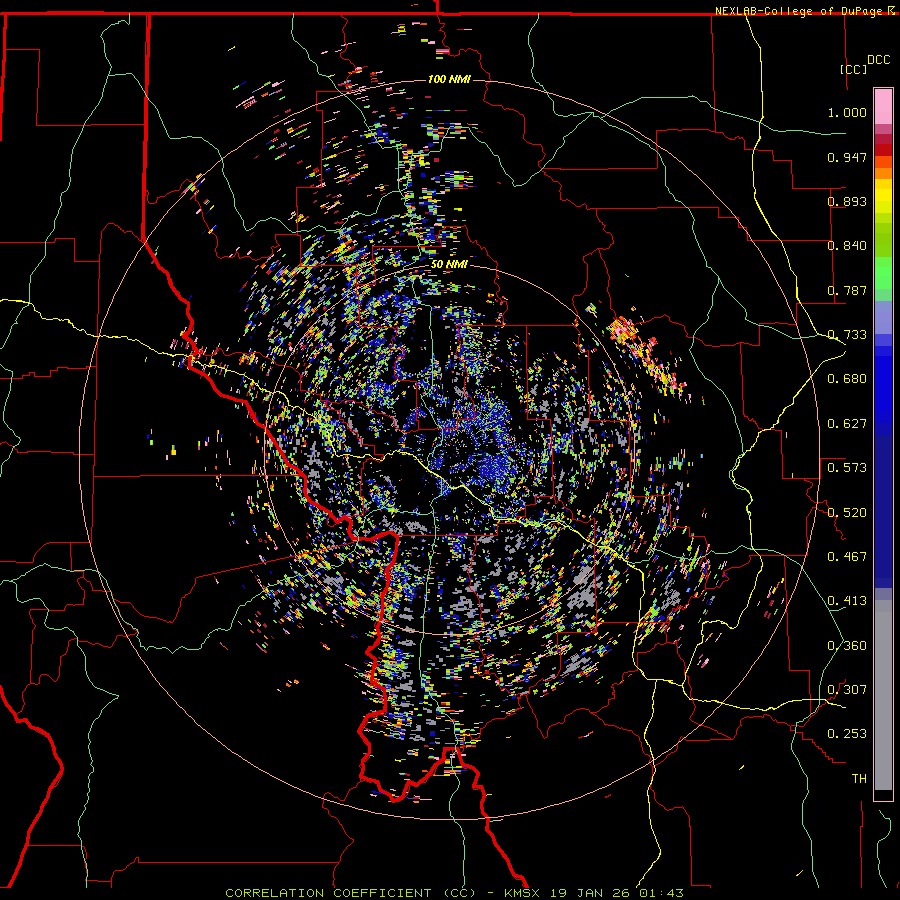900x900 pixels.
Task: Click the 0.733 value on the color scale
Action: [847, 335]
